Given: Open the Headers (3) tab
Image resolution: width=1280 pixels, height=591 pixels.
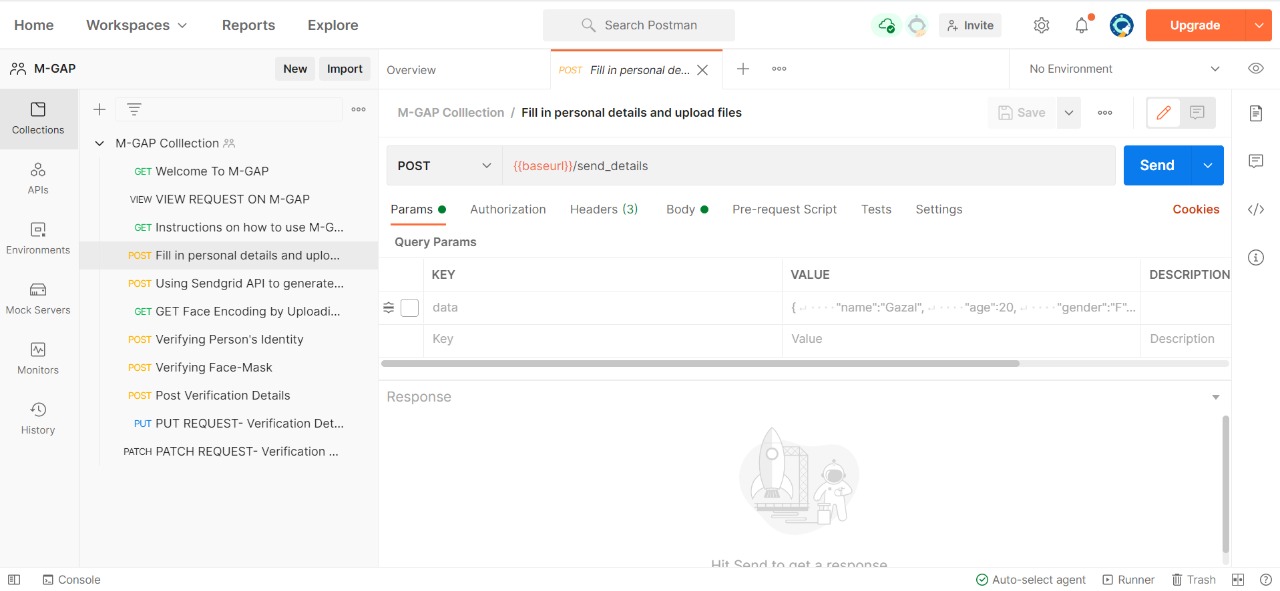Looking at the screenshot, I should tap(604, 209).
